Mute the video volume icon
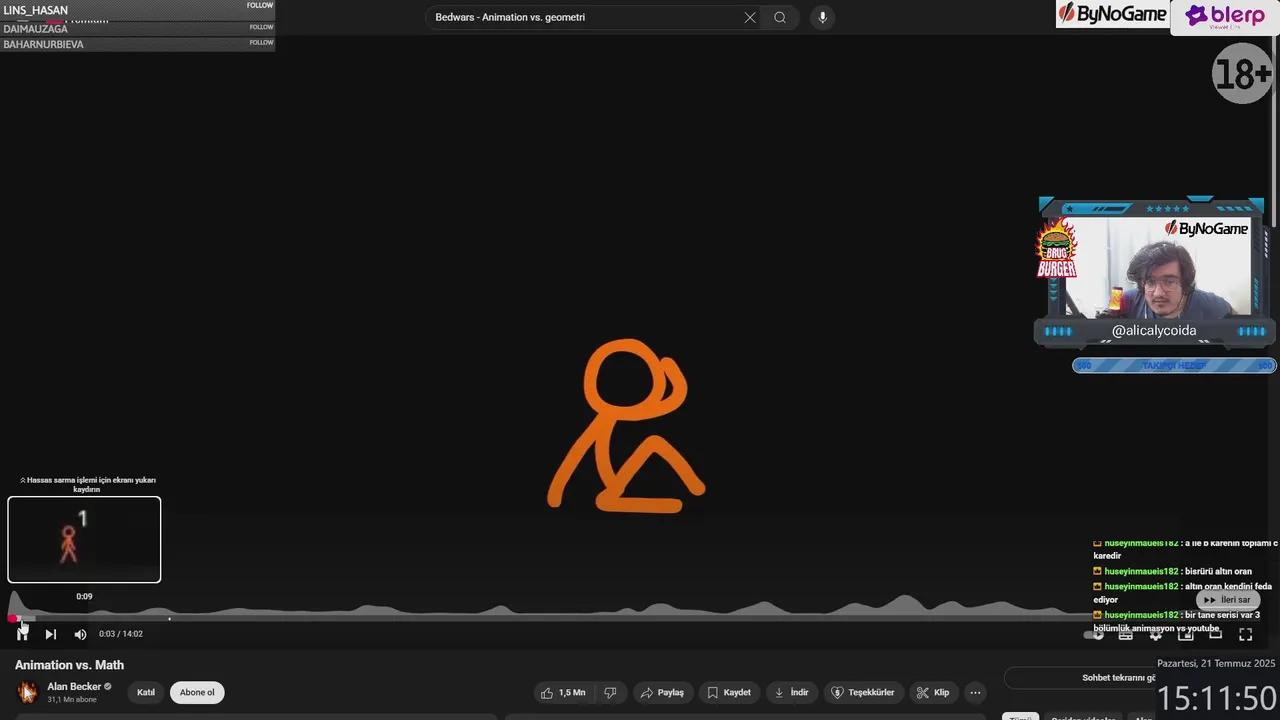Image resolution: width=1280 pixels, height=720 pixels. tap(80, 634)
